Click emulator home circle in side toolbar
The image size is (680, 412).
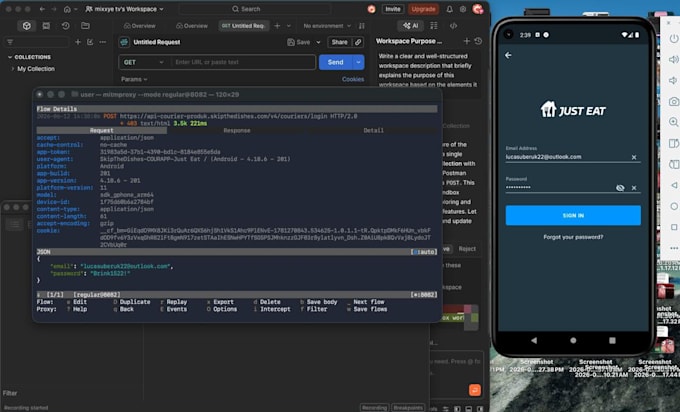674,206
